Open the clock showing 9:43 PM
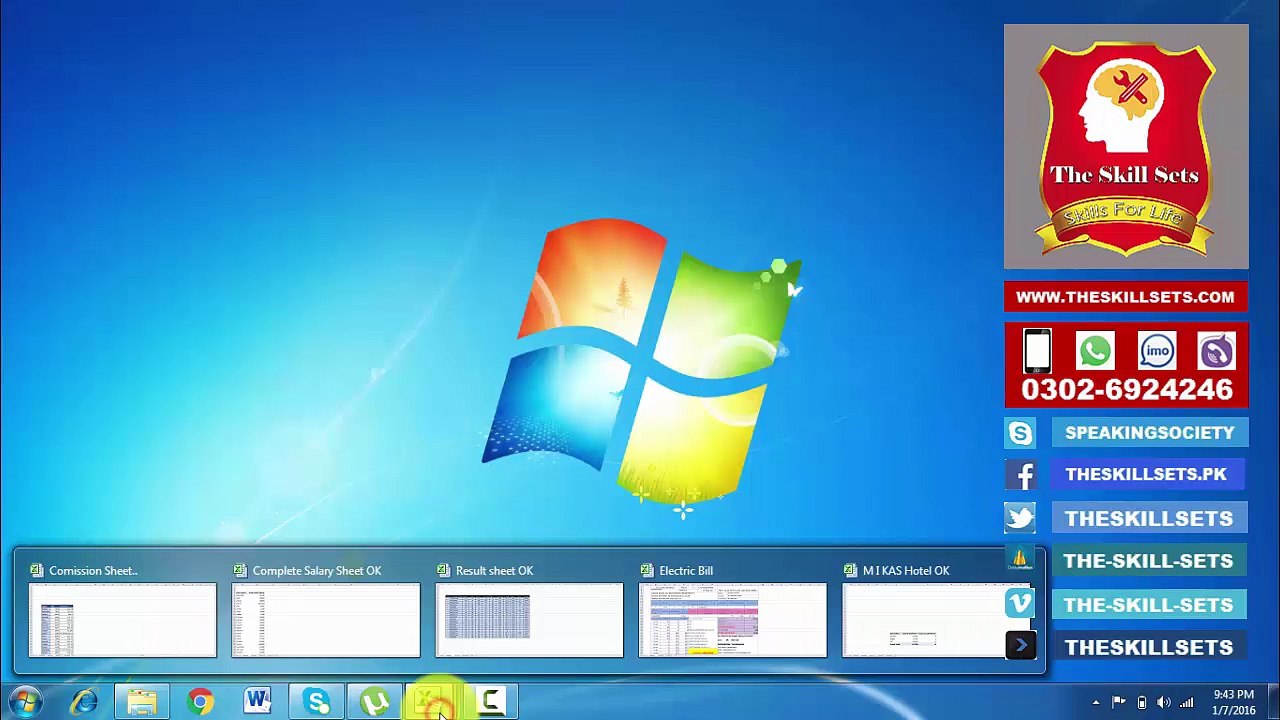This screenshot has height=720, width=1280. [1233, 702]
